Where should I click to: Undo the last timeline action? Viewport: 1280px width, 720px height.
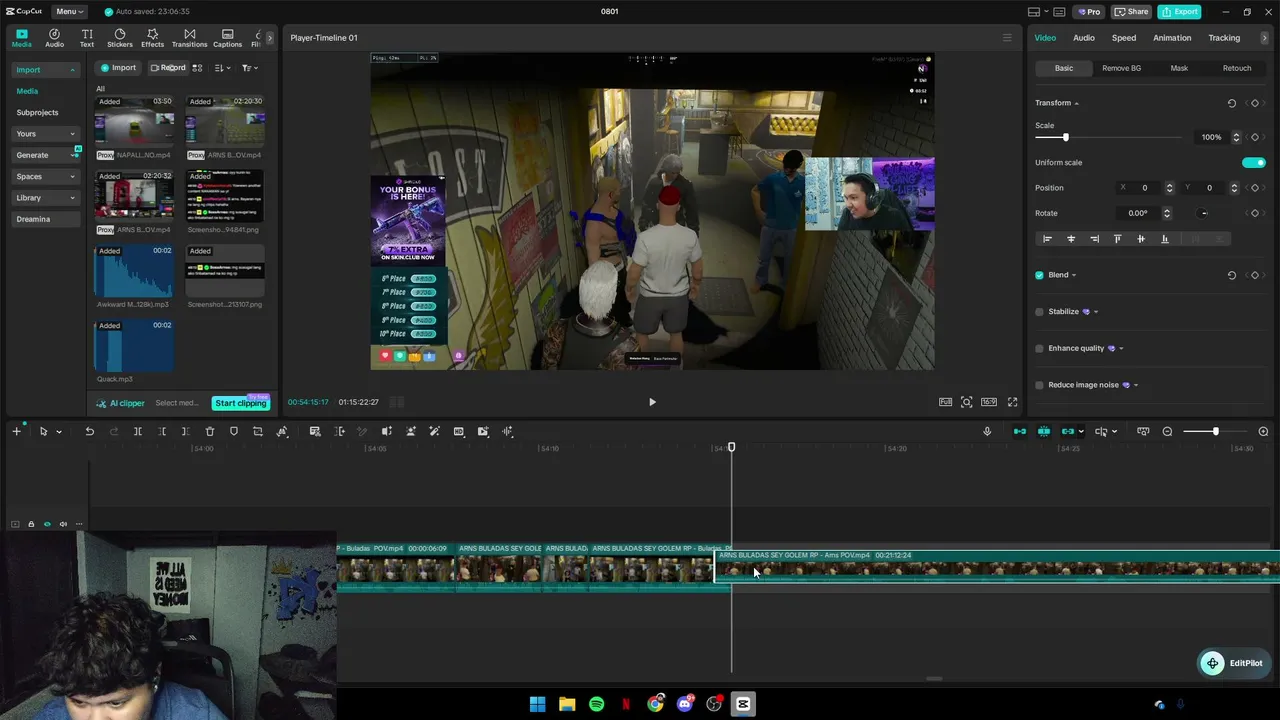point(89,431)
